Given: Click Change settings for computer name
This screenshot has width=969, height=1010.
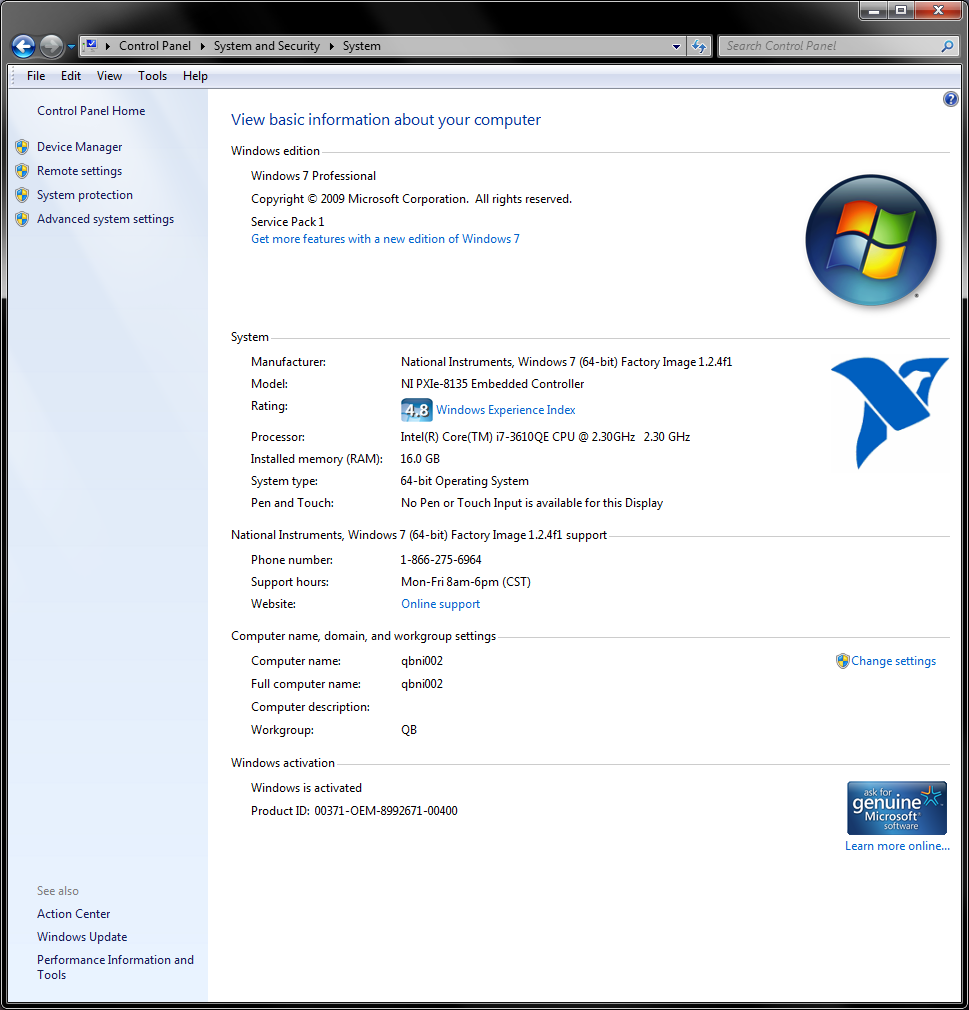Looking at the screenshot, I should 894,661.
